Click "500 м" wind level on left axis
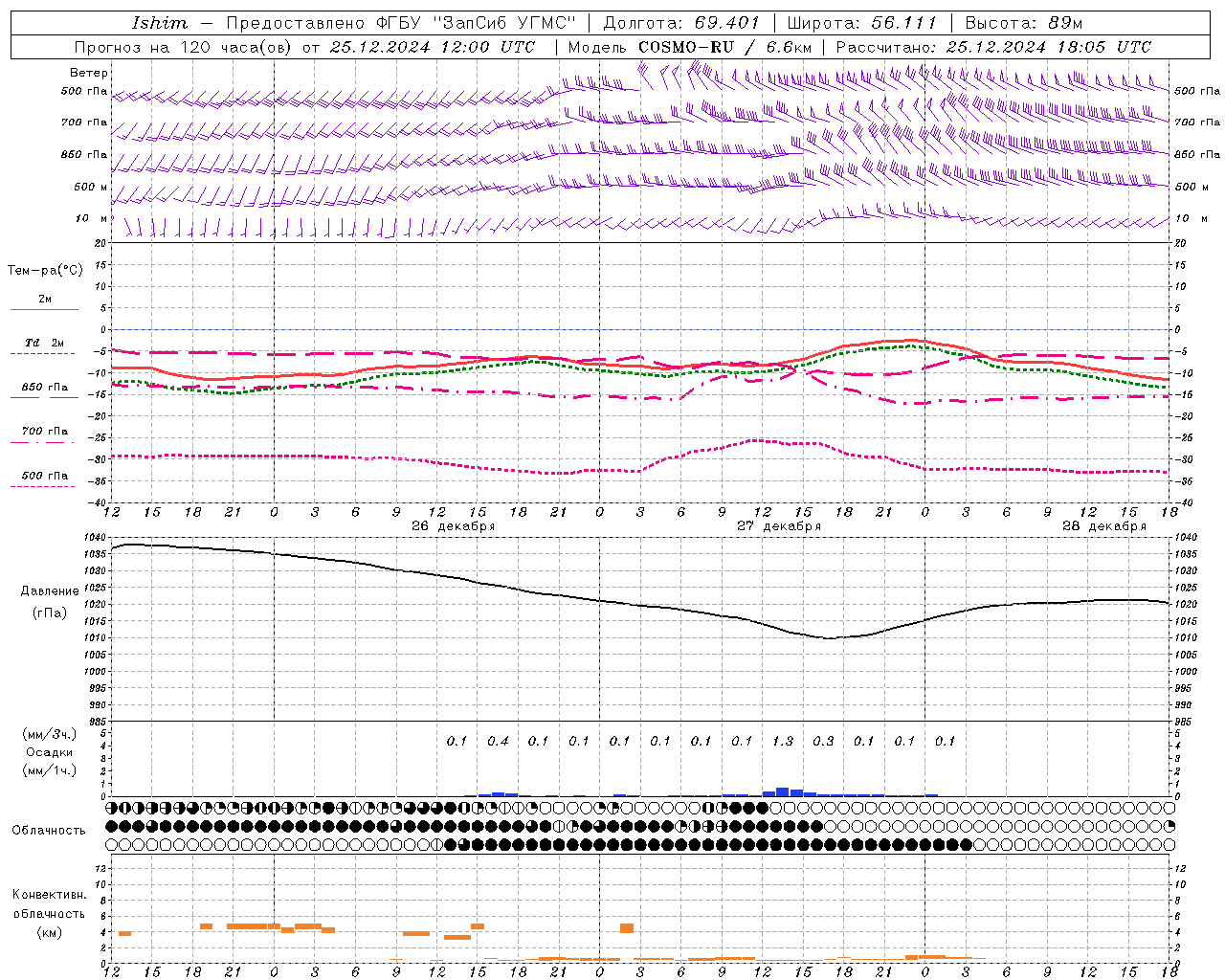The width and height of the screenshot is (1225, 980). [x=91, y=187]
